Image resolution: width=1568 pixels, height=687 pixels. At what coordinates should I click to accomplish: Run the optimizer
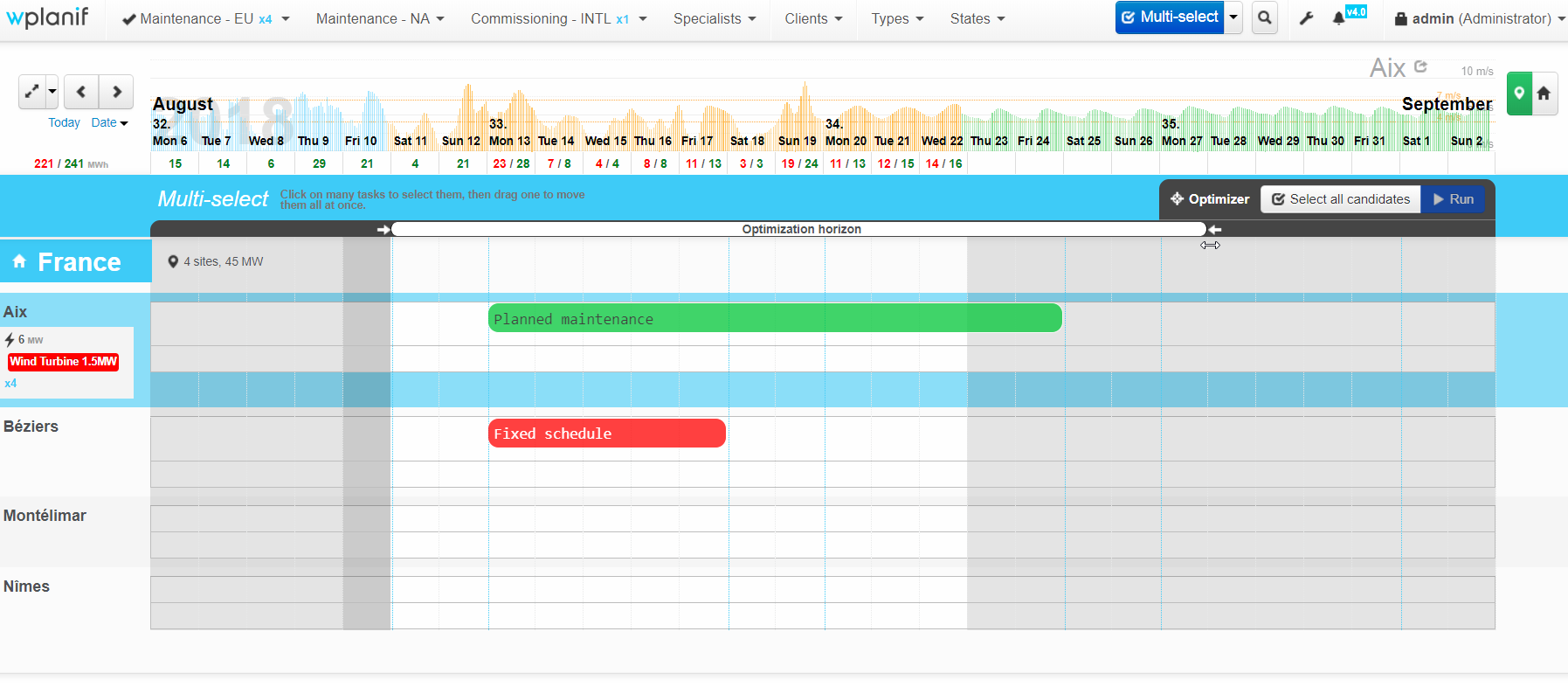click(1453, 199)
